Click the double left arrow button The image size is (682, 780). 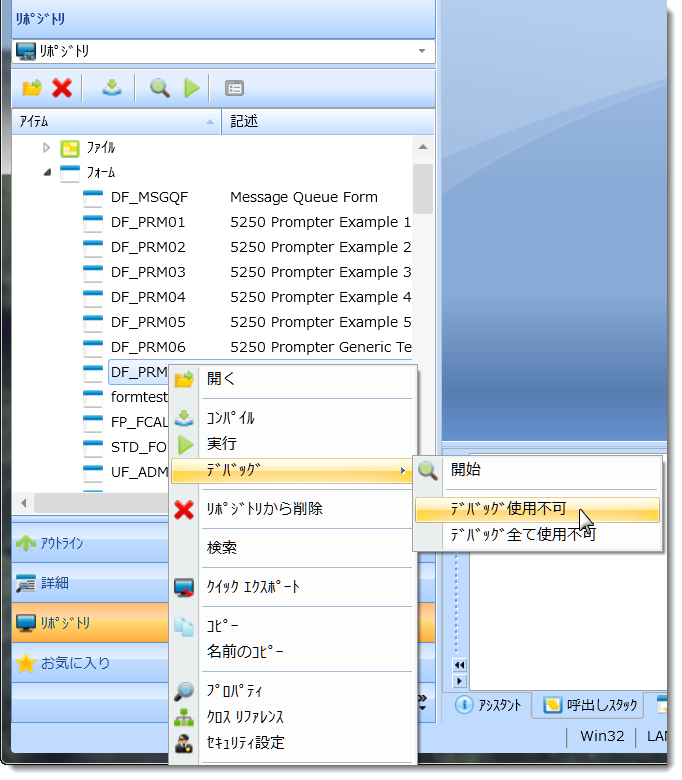[460, 665]
